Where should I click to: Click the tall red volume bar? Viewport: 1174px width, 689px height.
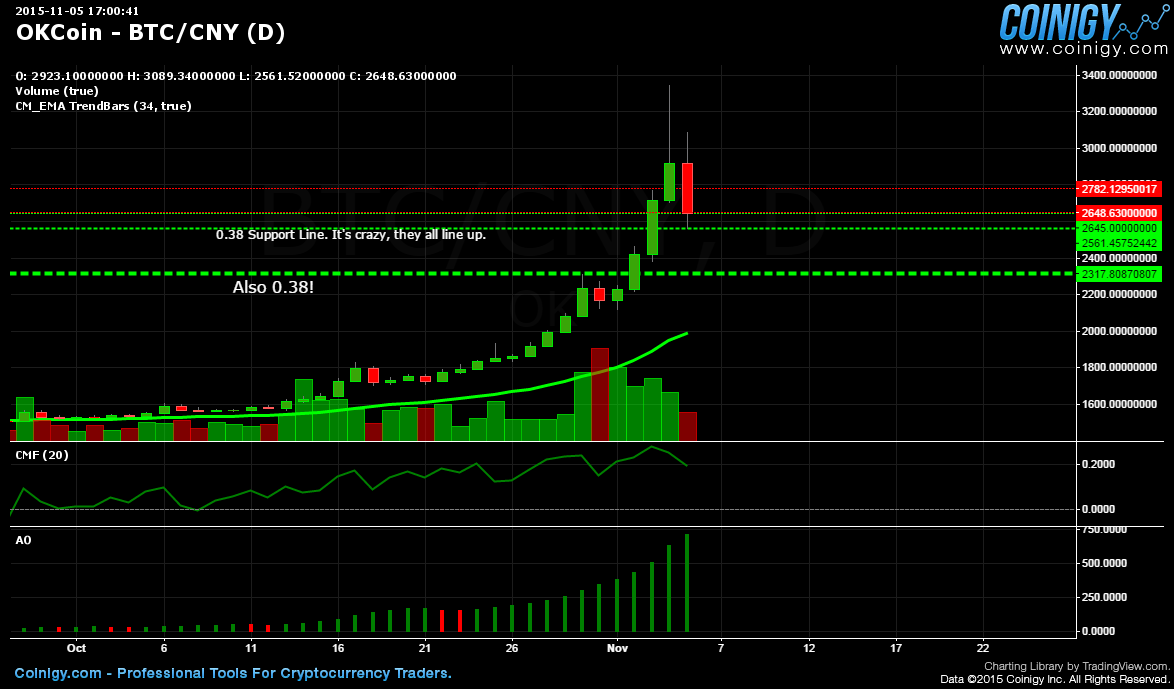click(x=600, y=395)
